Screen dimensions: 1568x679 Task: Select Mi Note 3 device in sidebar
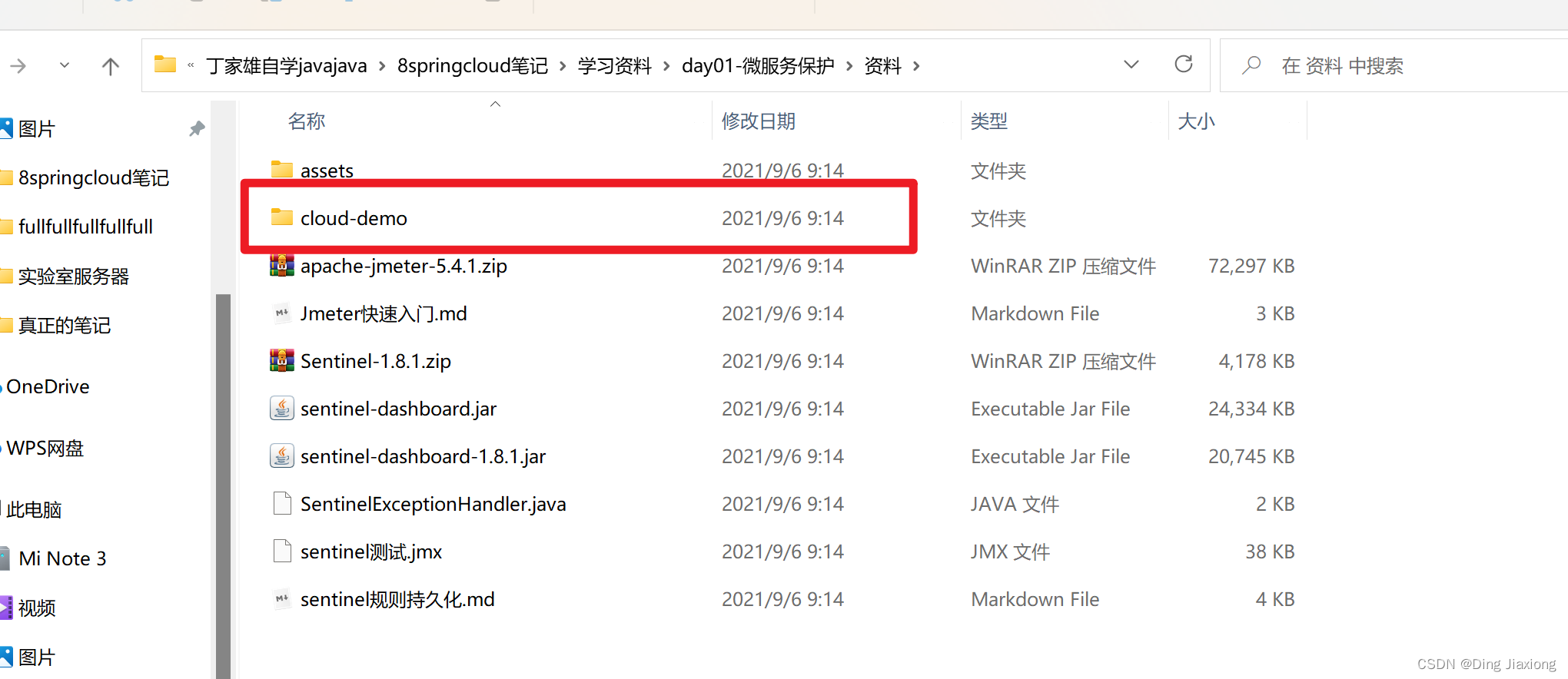coord(61,558)
